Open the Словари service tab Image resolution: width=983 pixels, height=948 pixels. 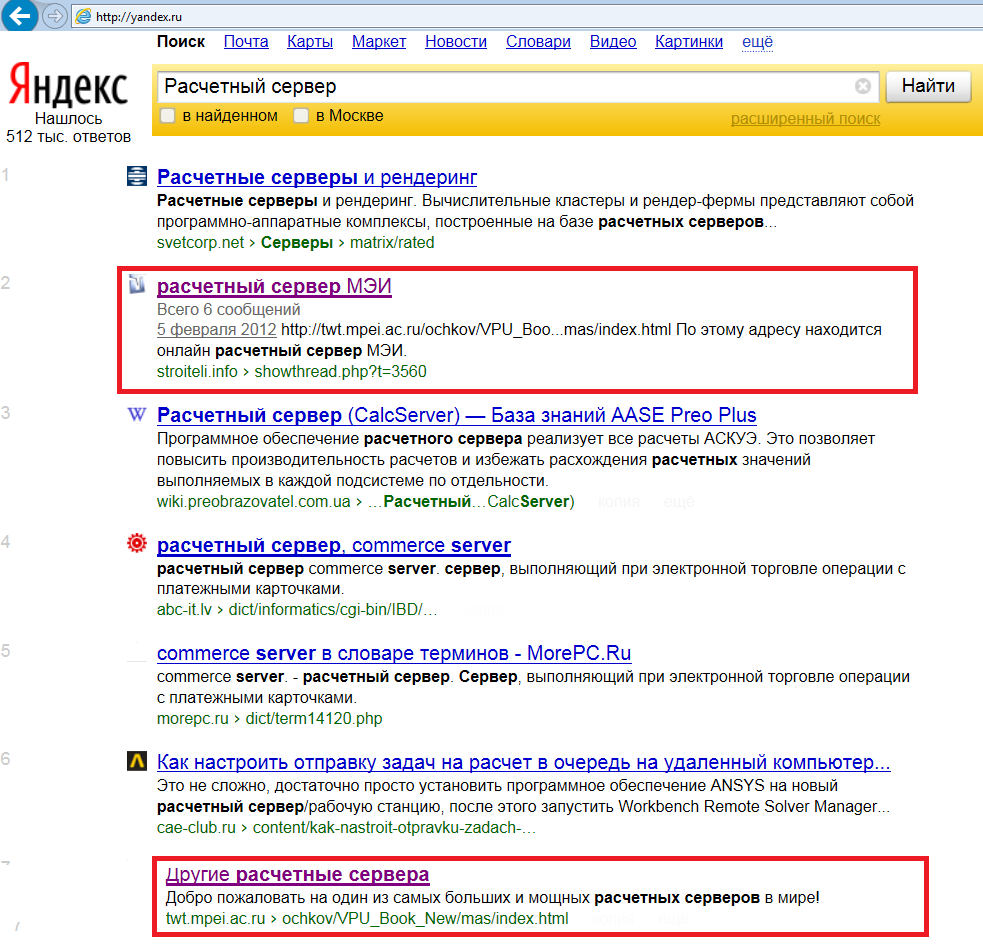click(538, 41)
